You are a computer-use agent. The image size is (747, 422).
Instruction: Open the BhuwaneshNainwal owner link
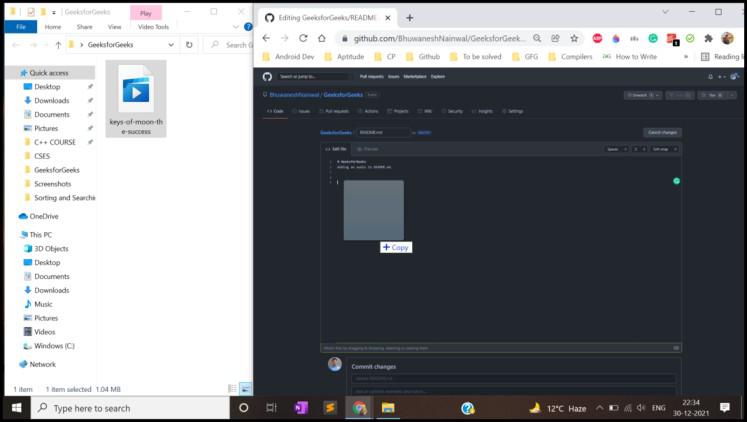[x=294, y=95]
